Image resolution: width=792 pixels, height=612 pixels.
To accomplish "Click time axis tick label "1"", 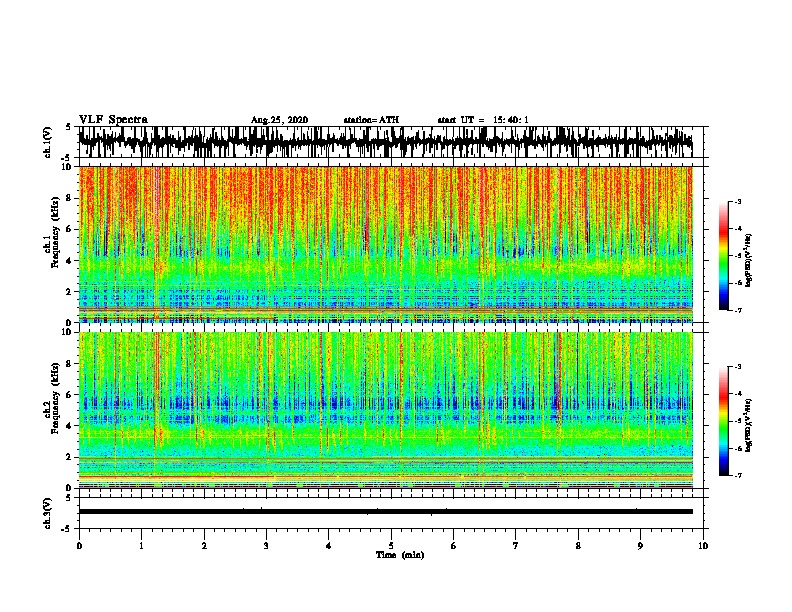I will pyautogui.click(x=141, y=546).
